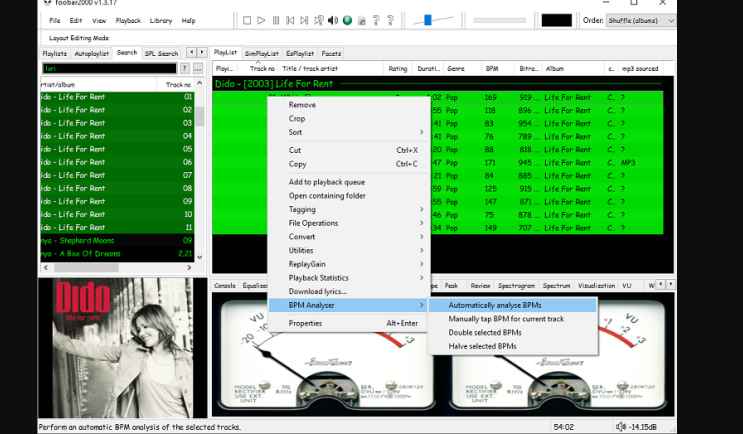Expand the ReplayGain submenu
Viewport: 743px width, 434px height.
coord(350,264)
